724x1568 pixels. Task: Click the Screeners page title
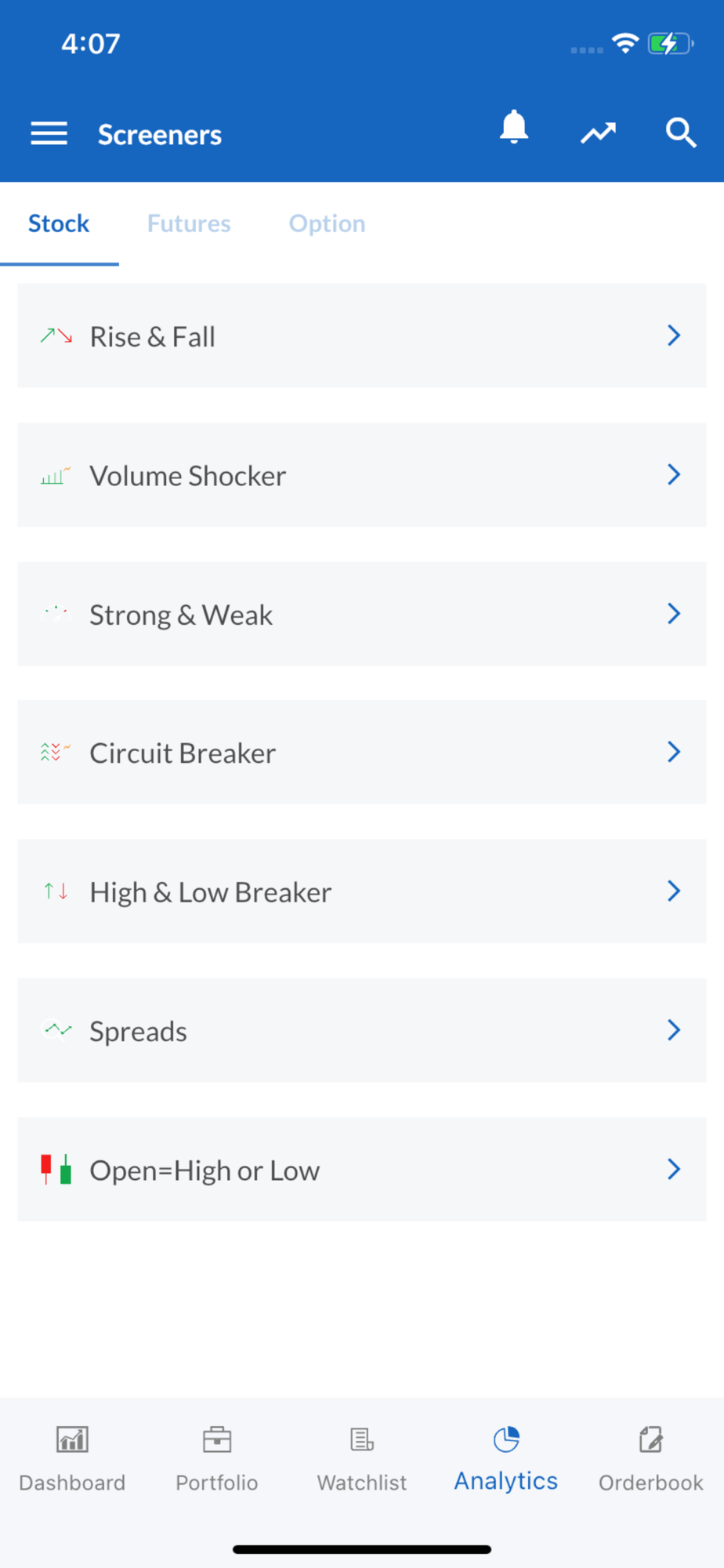[160, 135]
